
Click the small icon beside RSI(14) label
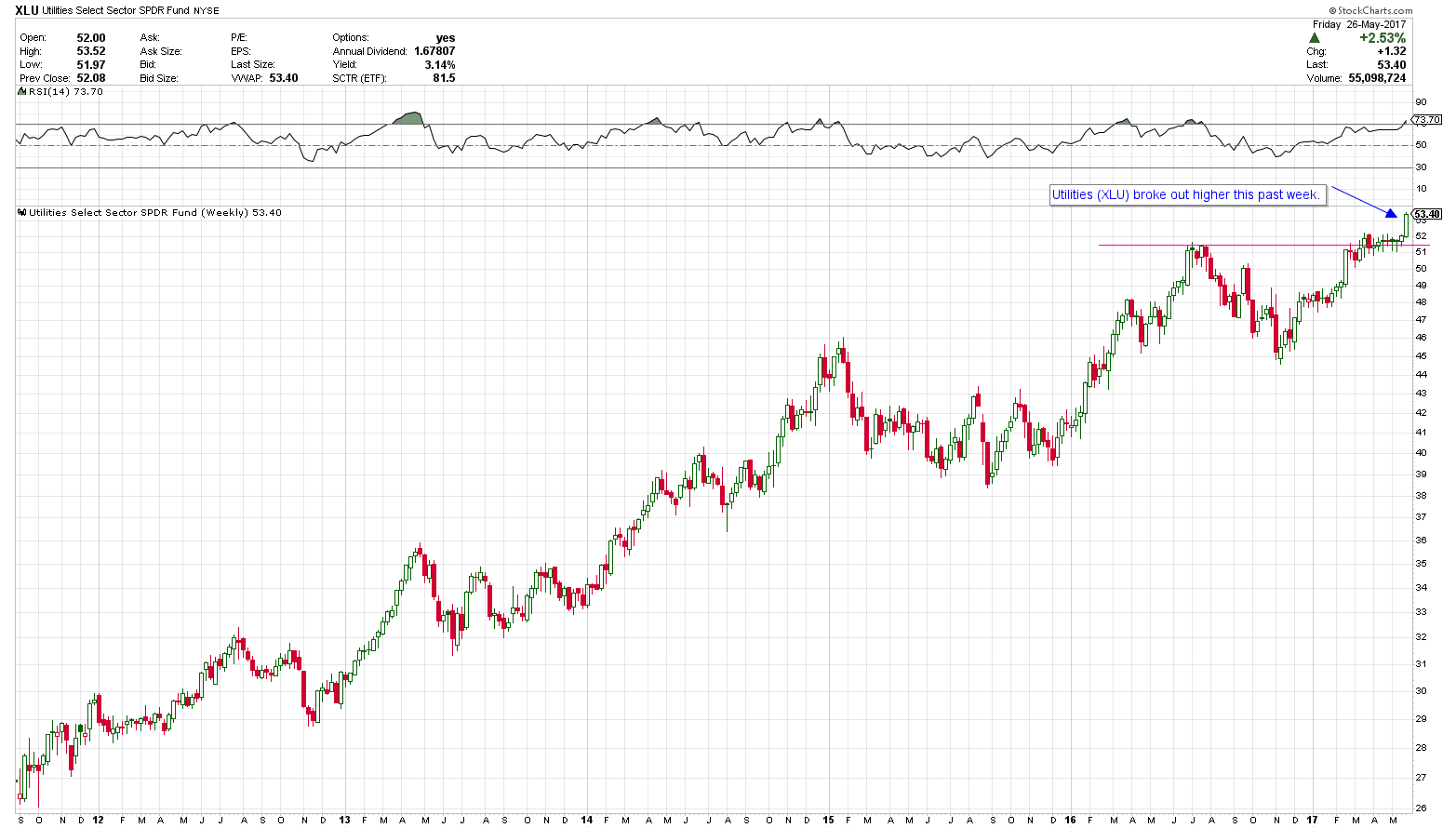click(22, 92)
